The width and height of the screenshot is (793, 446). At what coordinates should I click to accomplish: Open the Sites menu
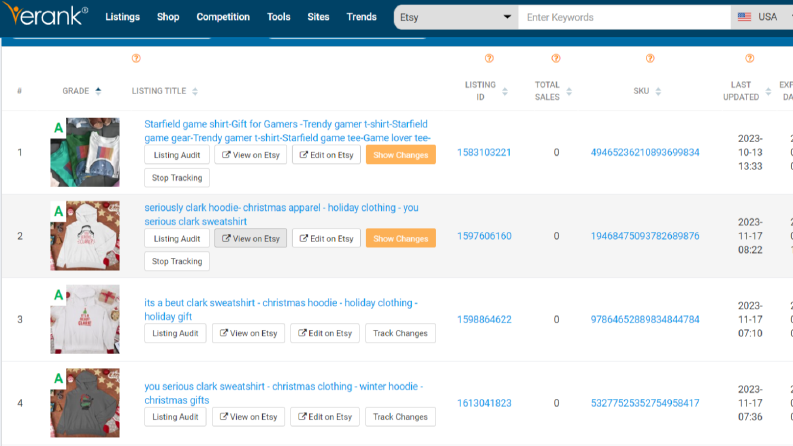pos(318,17)
